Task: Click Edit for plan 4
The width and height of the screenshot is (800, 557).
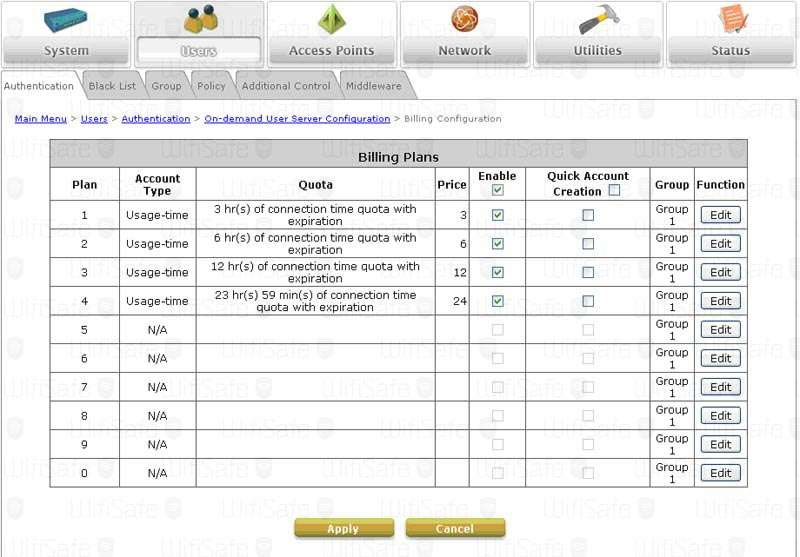Action: coord(720,301)
